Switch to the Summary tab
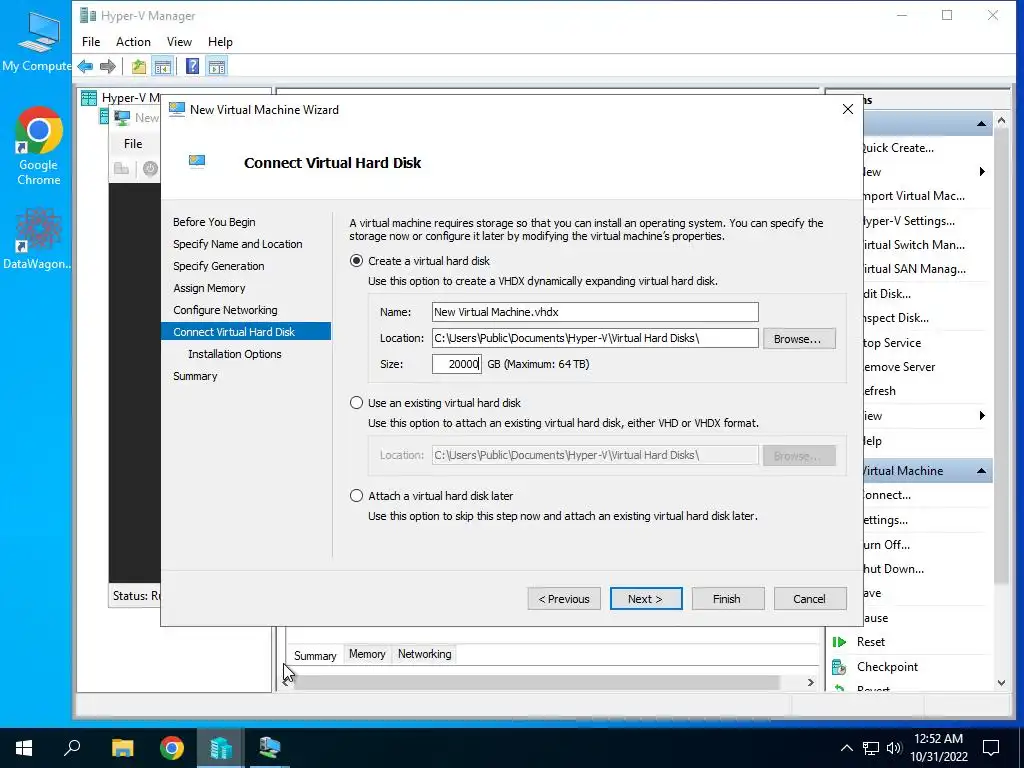1024x768 pixels. (x=315, y=655)
